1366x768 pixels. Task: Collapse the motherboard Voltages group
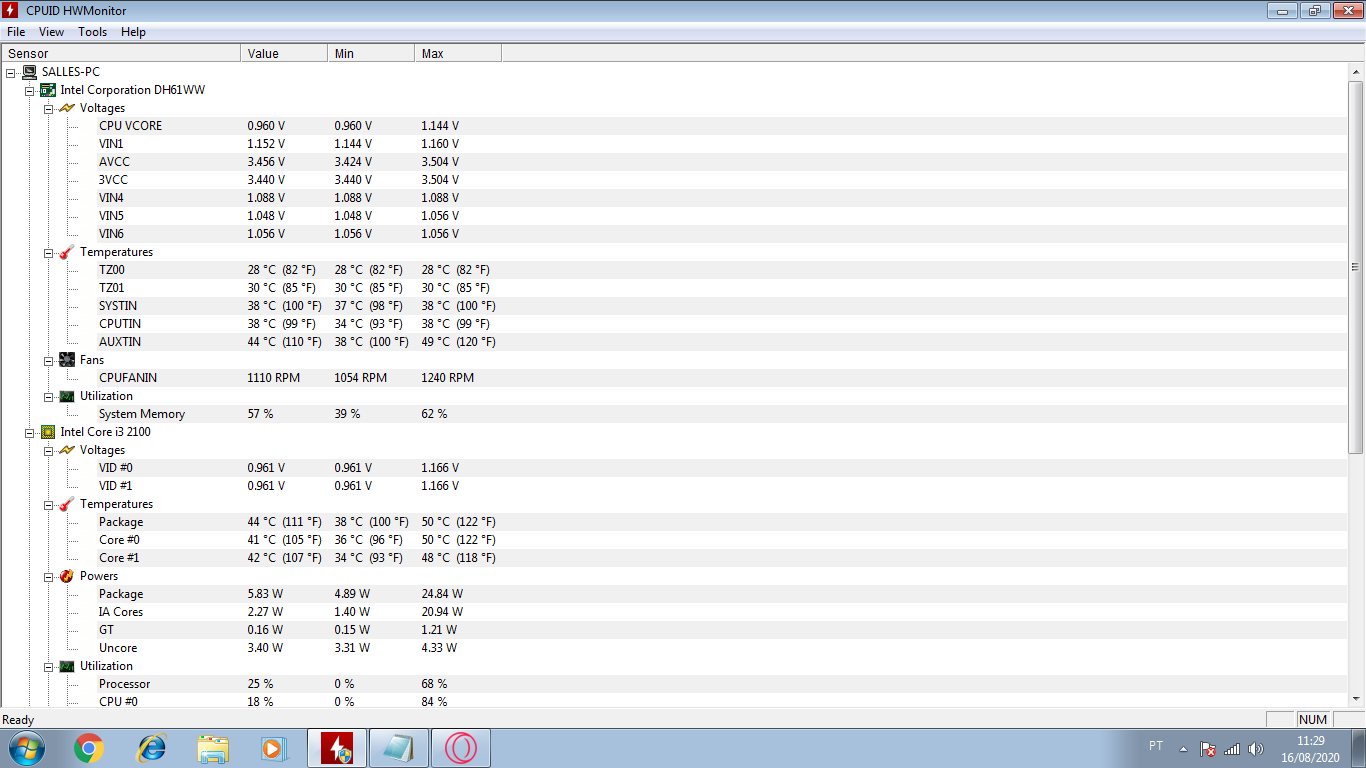pos(49,108)
